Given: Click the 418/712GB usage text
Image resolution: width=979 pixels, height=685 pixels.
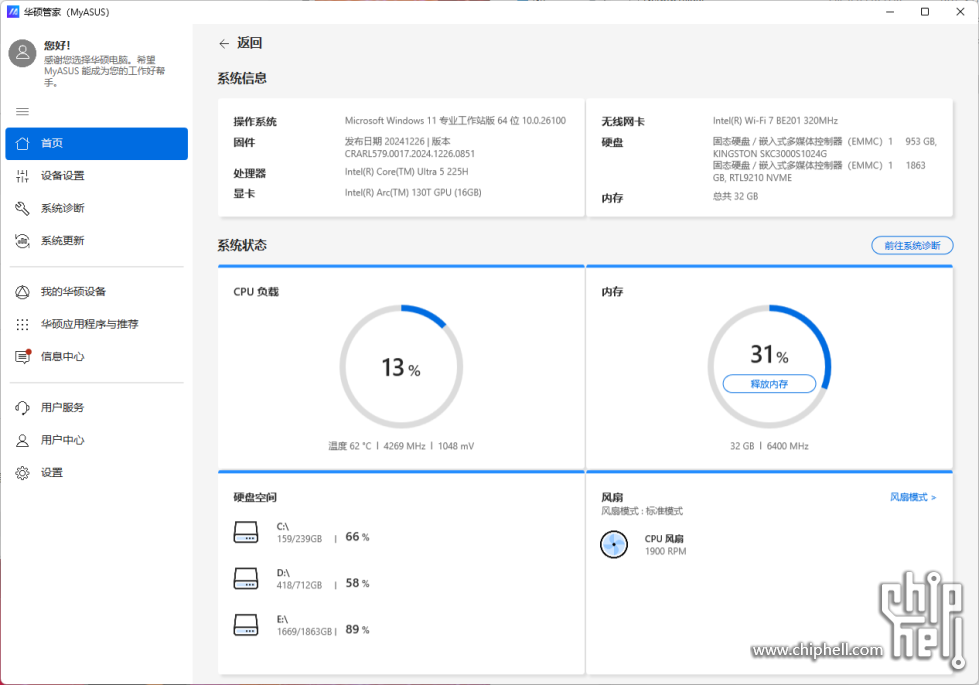Looking at the screenshot, I should (299, 585).
